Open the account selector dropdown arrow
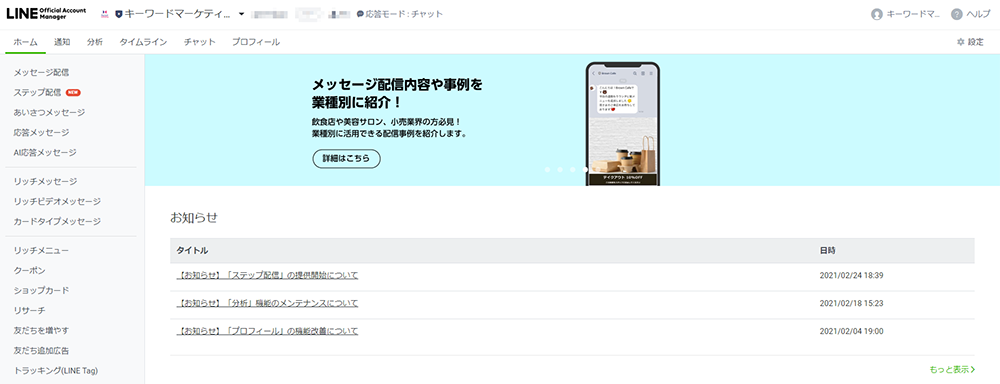The width and height of the screenshot is (1000, 384). [241, 14]
